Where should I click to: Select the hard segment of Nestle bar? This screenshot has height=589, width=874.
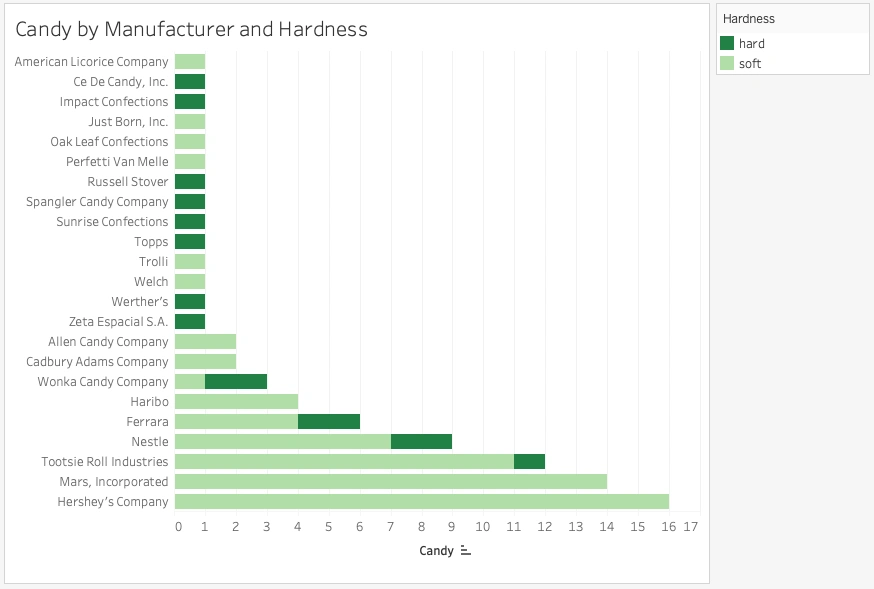pyautogui.click(x=421, y=442)
